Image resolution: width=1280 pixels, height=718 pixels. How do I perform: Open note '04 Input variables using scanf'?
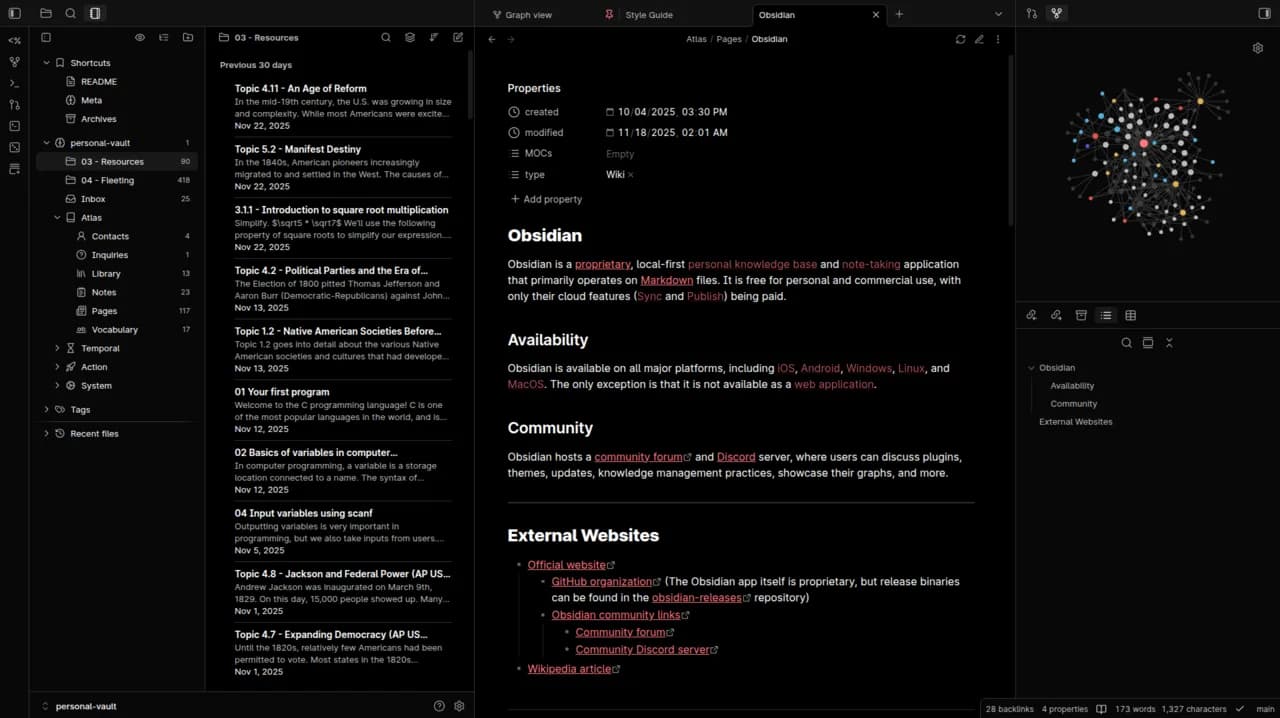click(342, 531)
